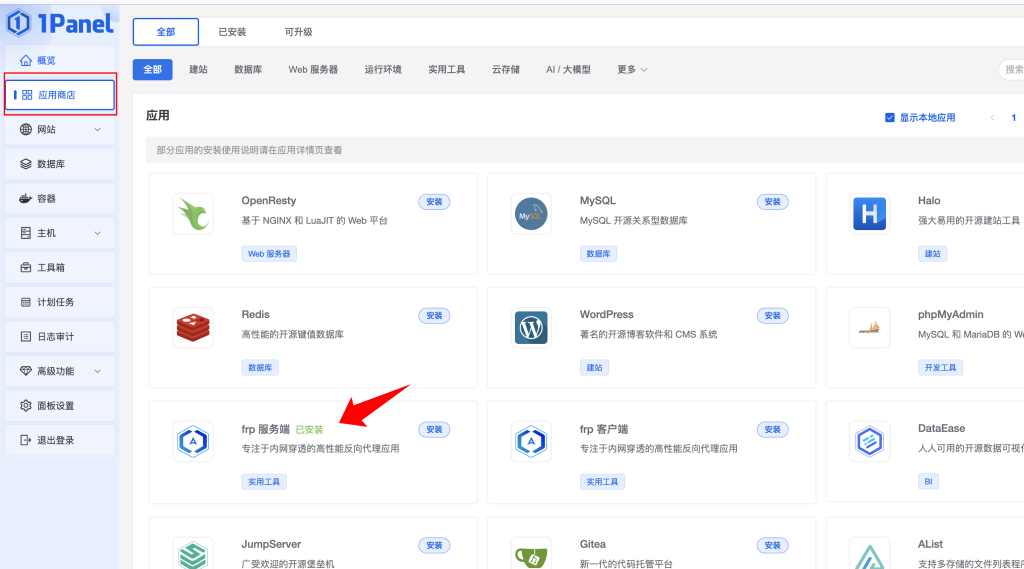
Task: Expand the 主机 sidebar menu
Action: (60, 233)
